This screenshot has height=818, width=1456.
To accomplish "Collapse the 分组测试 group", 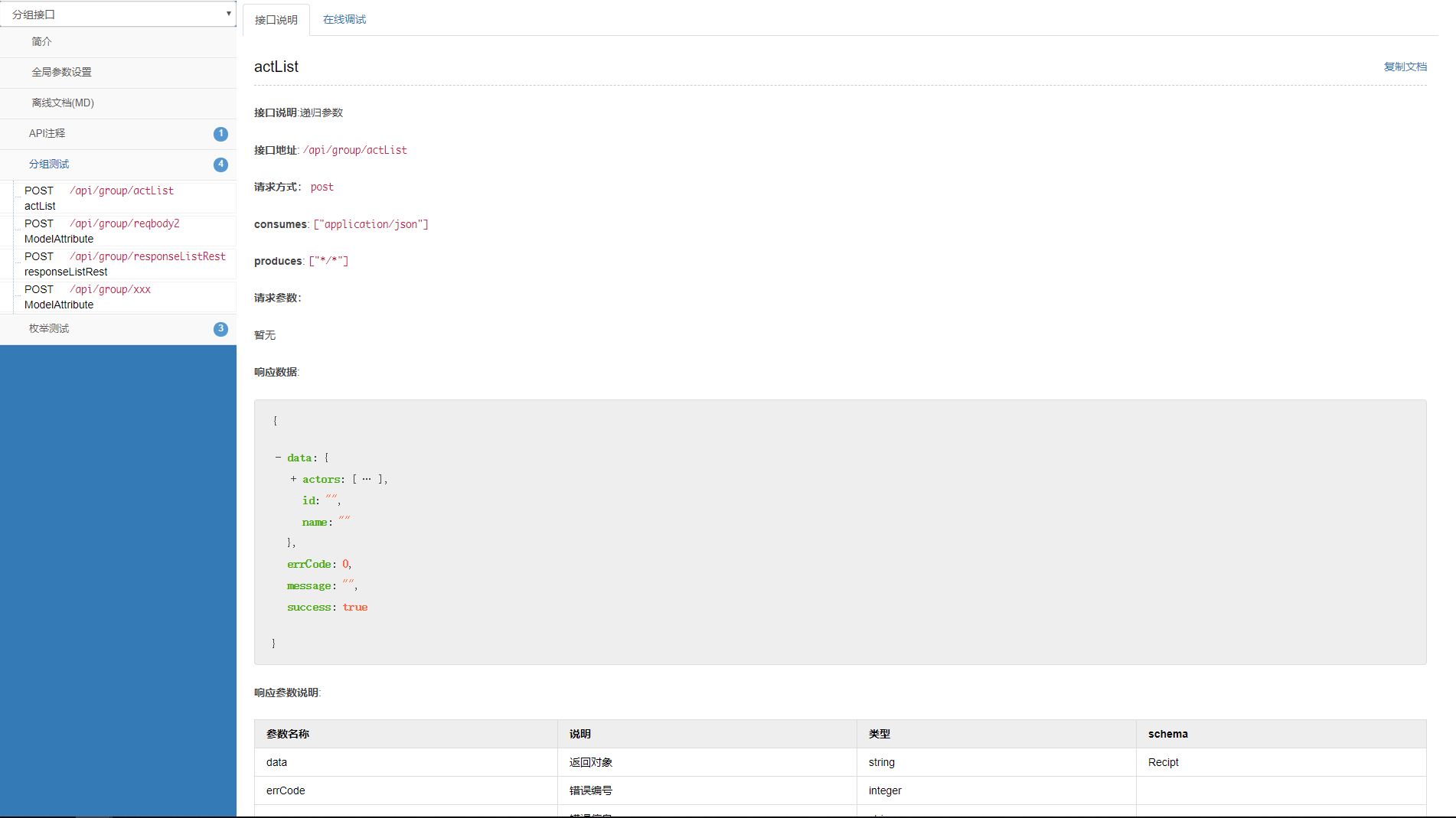I will (118, 165).
